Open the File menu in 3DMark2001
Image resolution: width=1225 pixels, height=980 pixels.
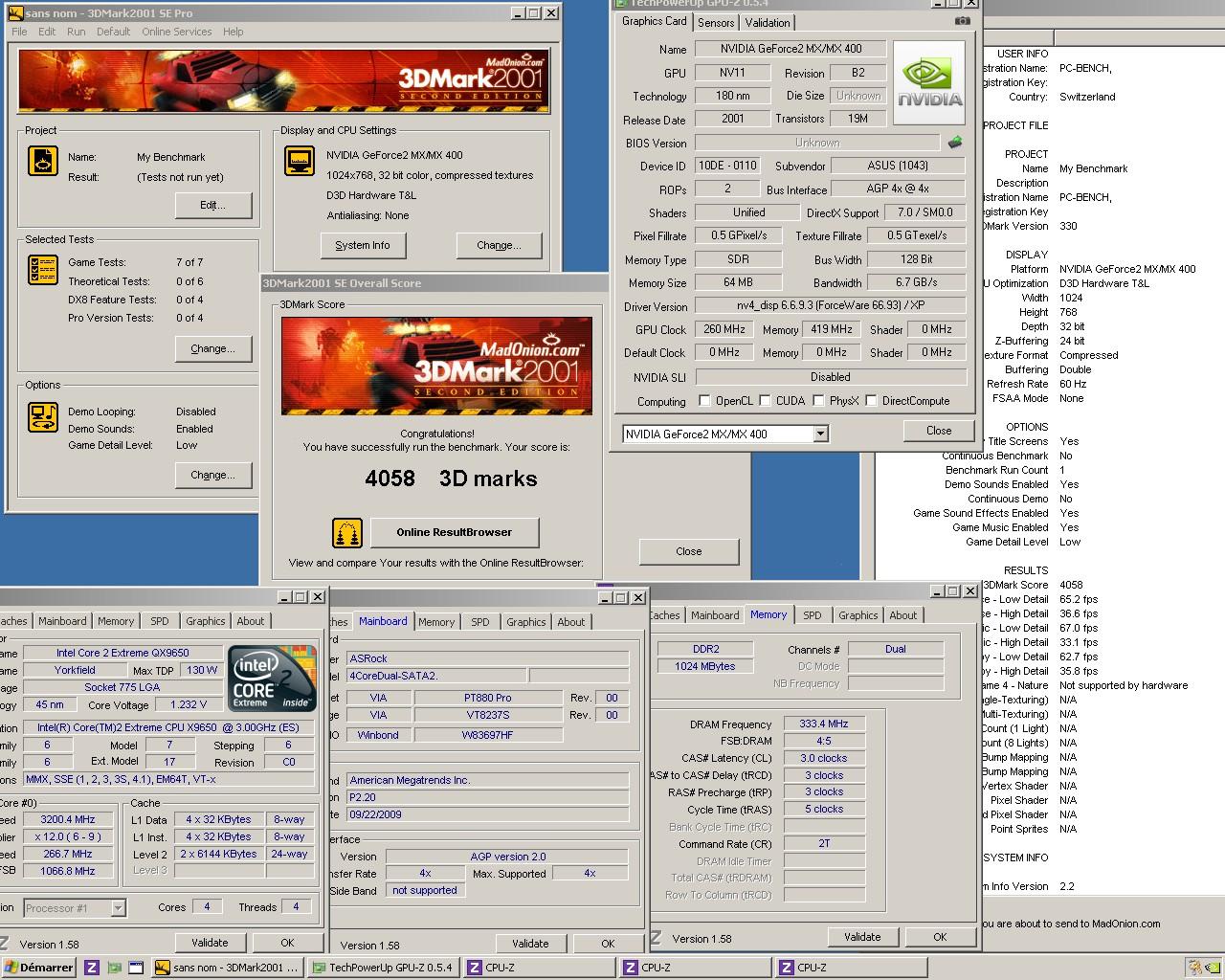(x=19, y=32)
